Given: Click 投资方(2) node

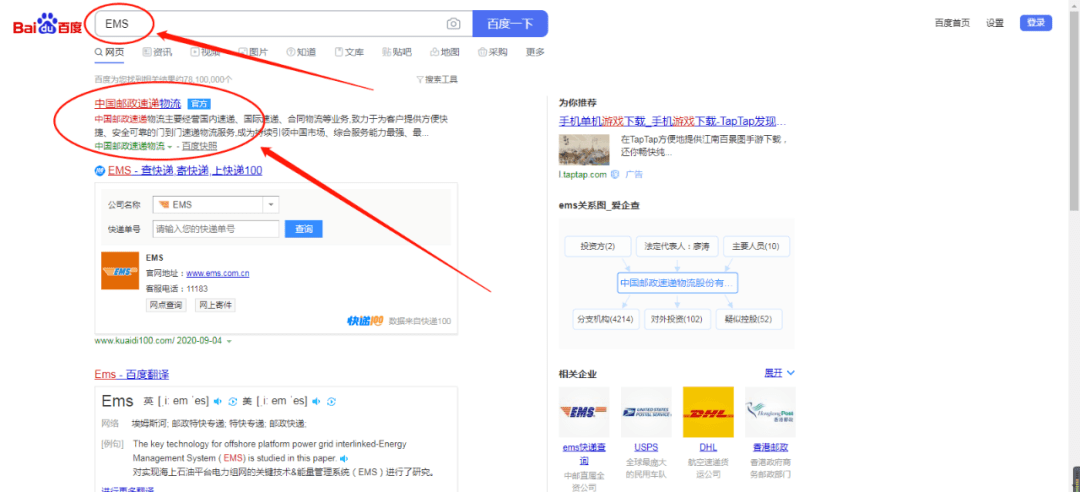Looking at the screenshot, I should [597, 246].
